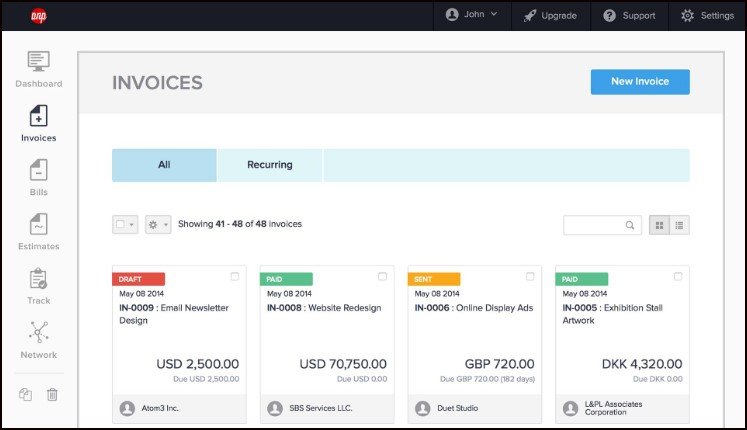747x430 pixels.
Task: Open the Dashboard from the sidebar
Action: (38, 69)
